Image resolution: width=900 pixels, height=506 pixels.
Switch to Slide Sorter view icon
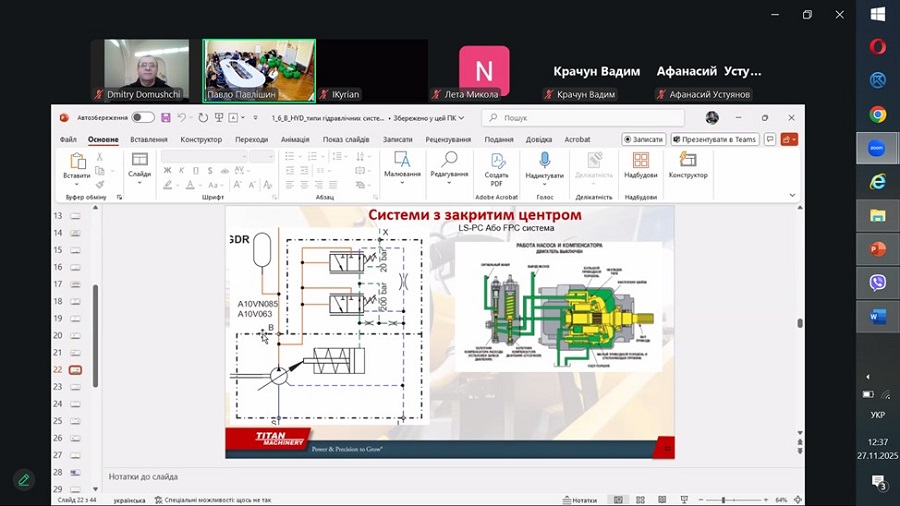coord(640,499)
